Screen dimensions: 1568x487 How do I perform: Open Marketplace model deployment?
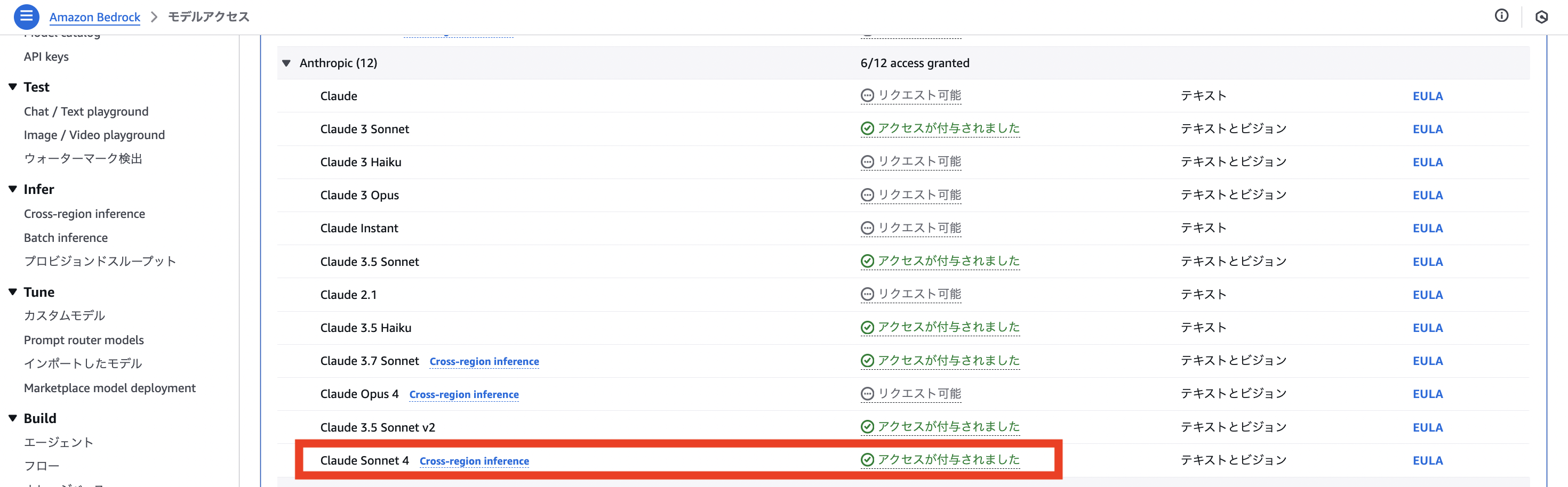point(109,388)
